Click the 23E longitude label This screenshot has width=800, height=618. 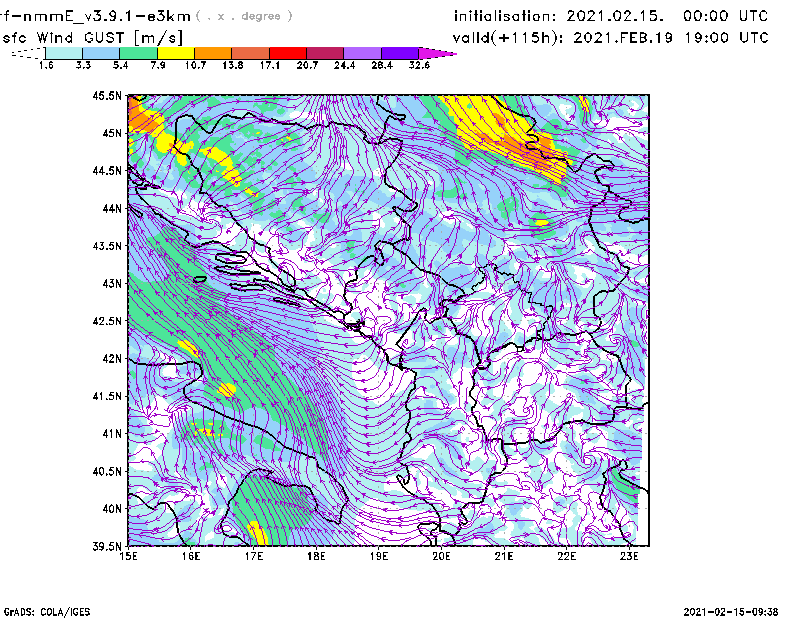click(x=629, y=556)
